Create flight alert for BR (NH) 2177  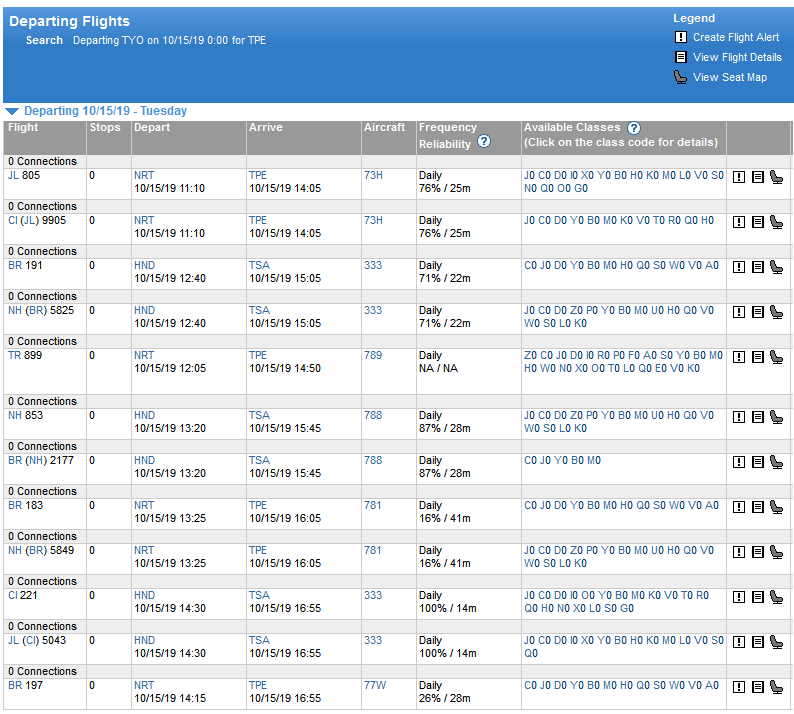coord(739,462)
